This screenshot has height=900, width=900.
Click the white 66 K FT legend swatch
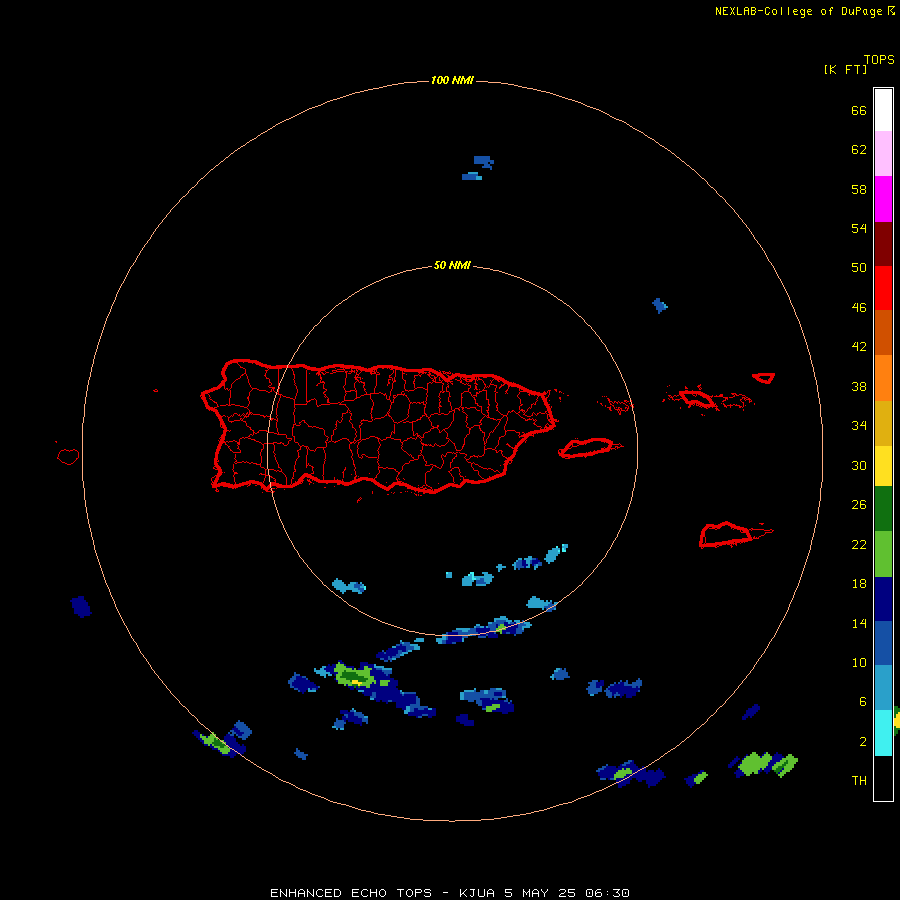pyautogui.click(x=883, y=110)
